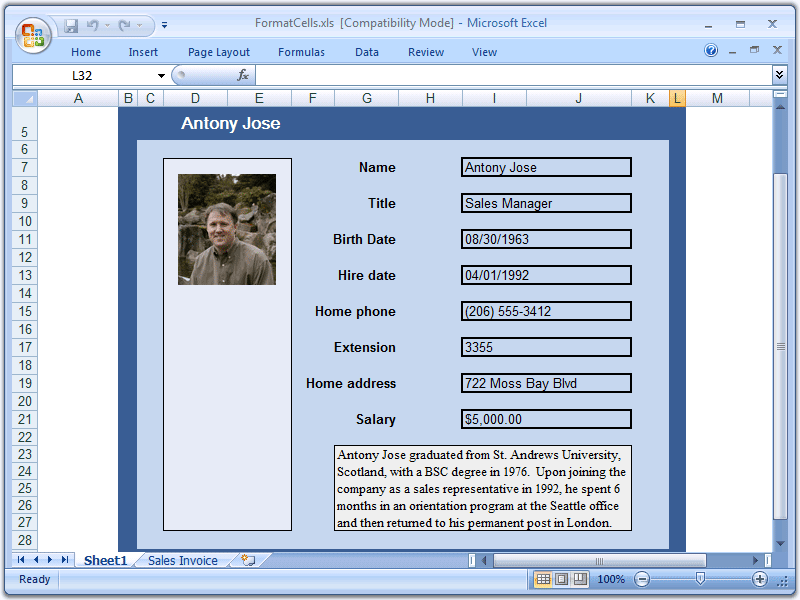Click the 100% zoom level button
Viewport: 800px width, 600px height.
pos(610,579)
